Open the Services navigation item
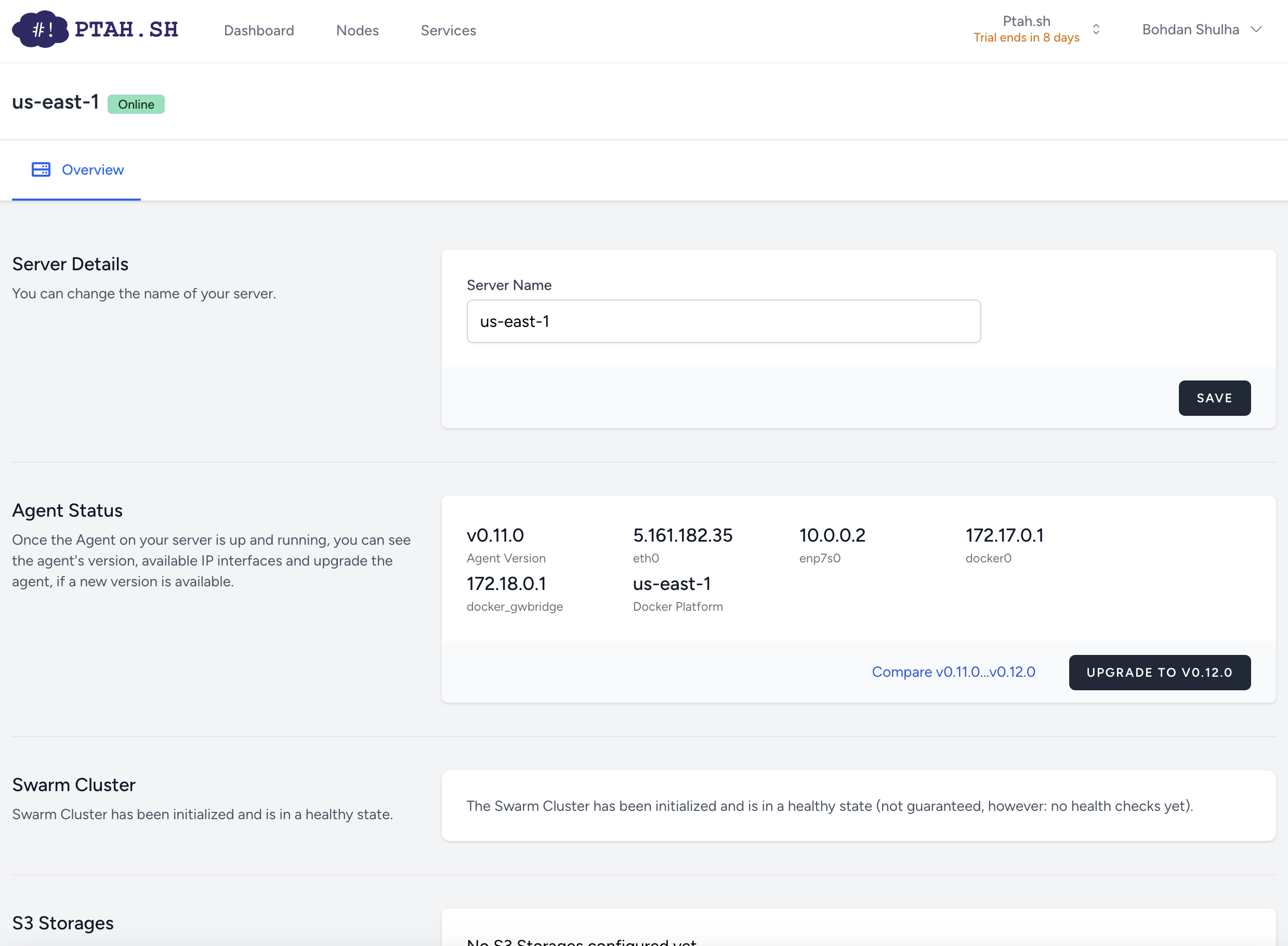 point(449,30)
